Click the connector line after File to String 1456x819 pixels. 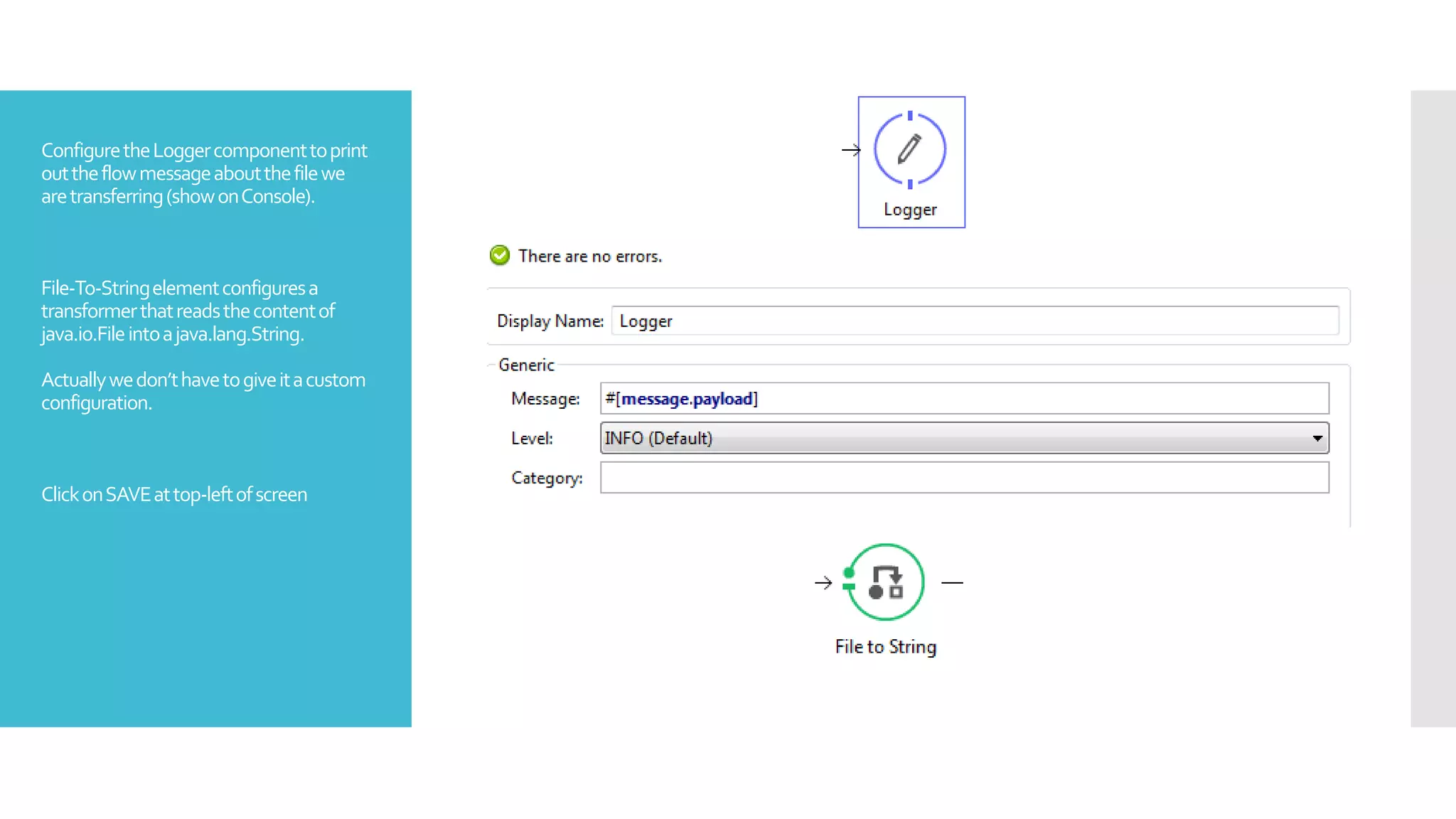[952, 583]
